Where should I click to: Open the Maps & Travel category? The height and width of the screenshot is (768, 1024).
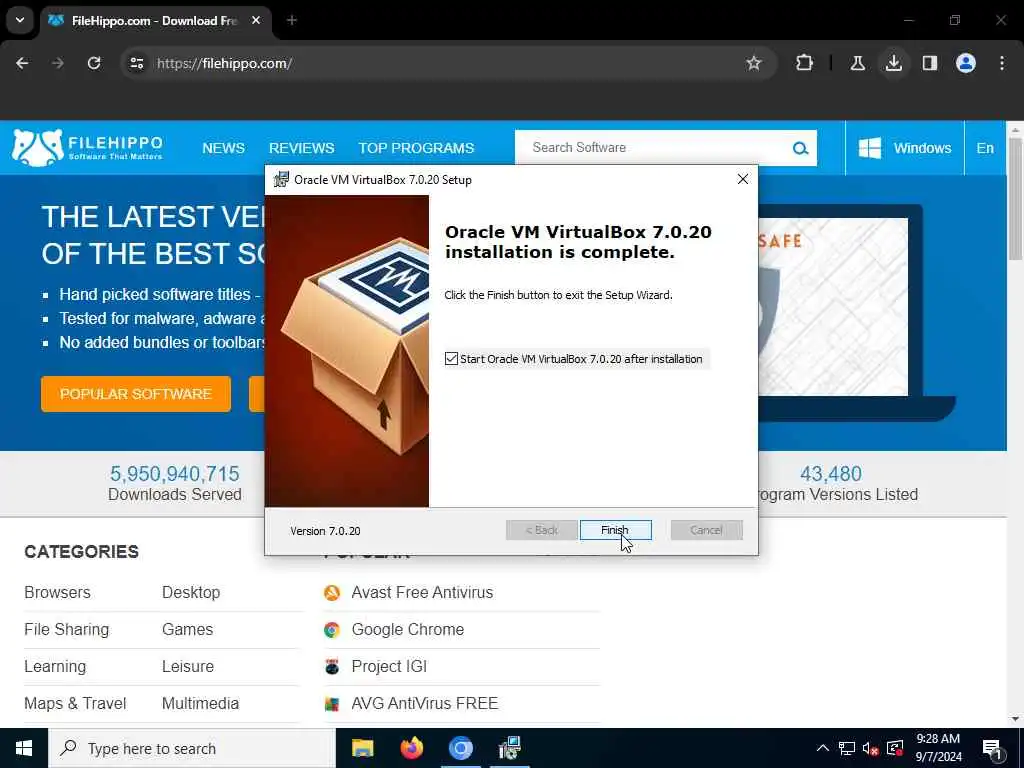pos(75,703)
